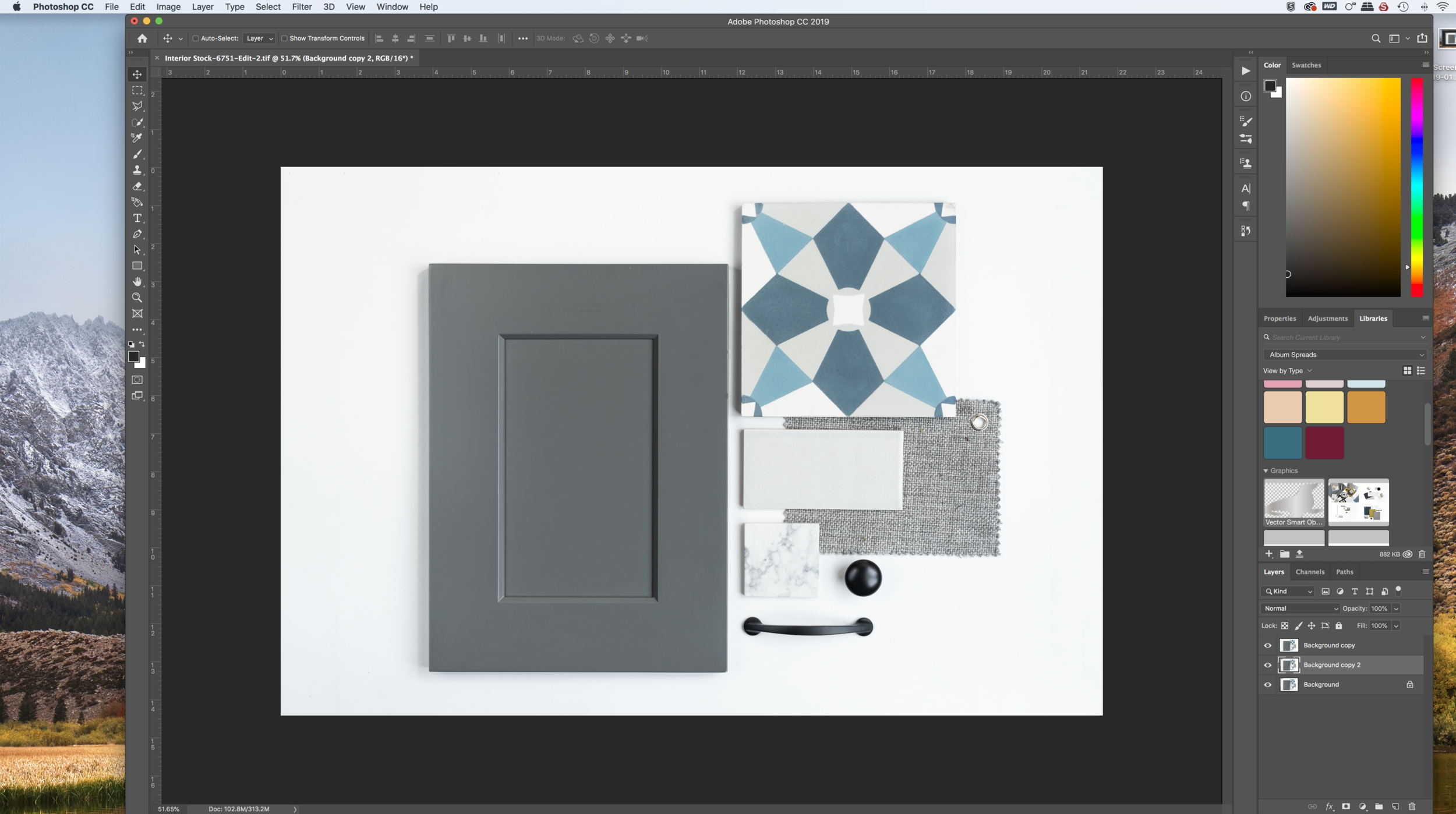Image resolution: width=1456 pixels, height=814 pixels.
Task: Select the Zoom tool
Action: [x=137, y=298]
